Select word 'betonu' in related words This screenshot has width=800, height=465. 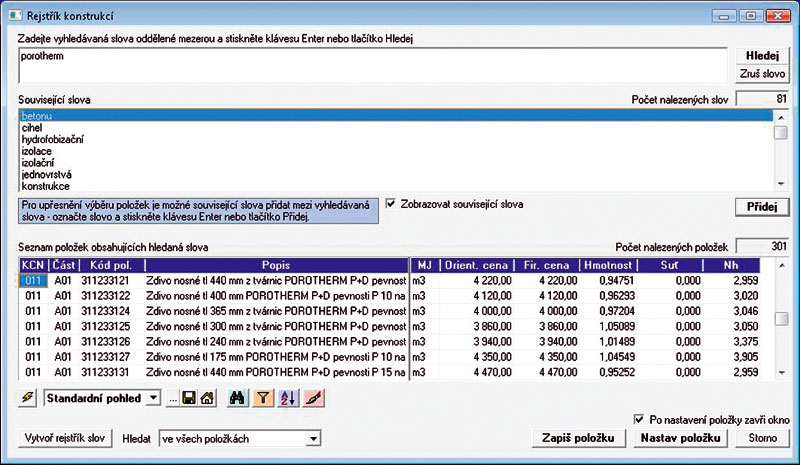point(396,116)
